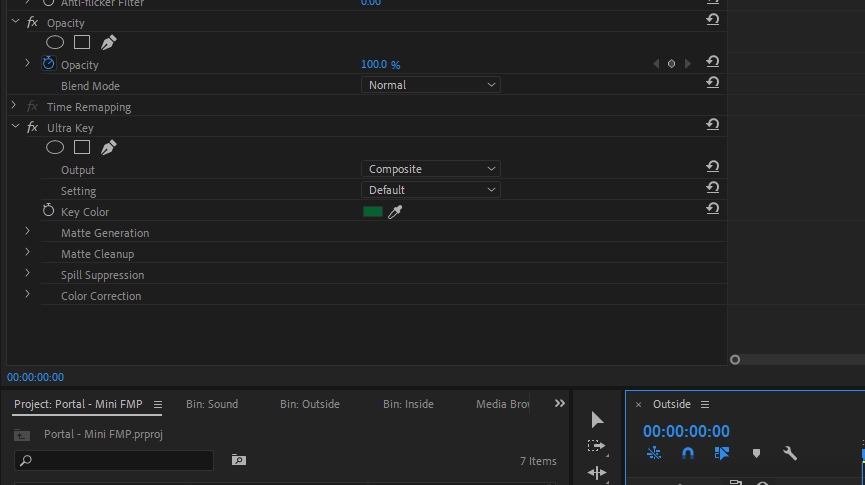Reset the Setting parameter
The height and width of the screenshot is (485, 865).
(x=713, y=188)
